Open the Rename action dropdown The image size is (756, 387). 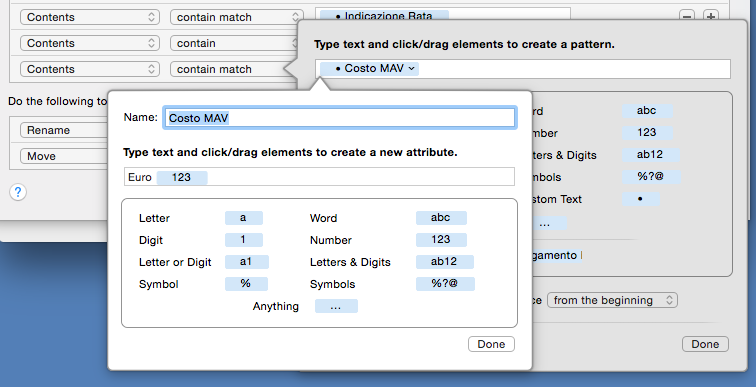coord(64,130)
